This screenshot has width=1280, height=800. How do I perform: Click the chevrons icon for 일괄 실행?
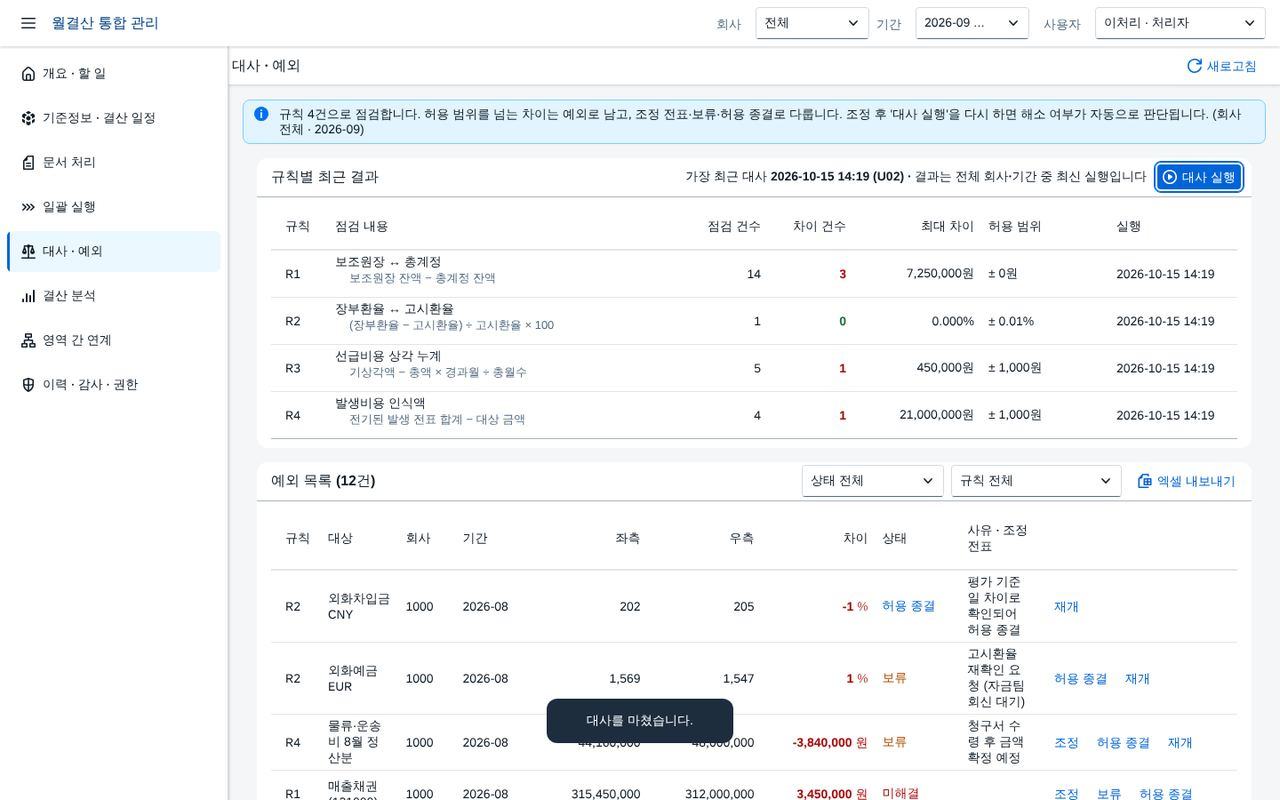pos(28,207)
